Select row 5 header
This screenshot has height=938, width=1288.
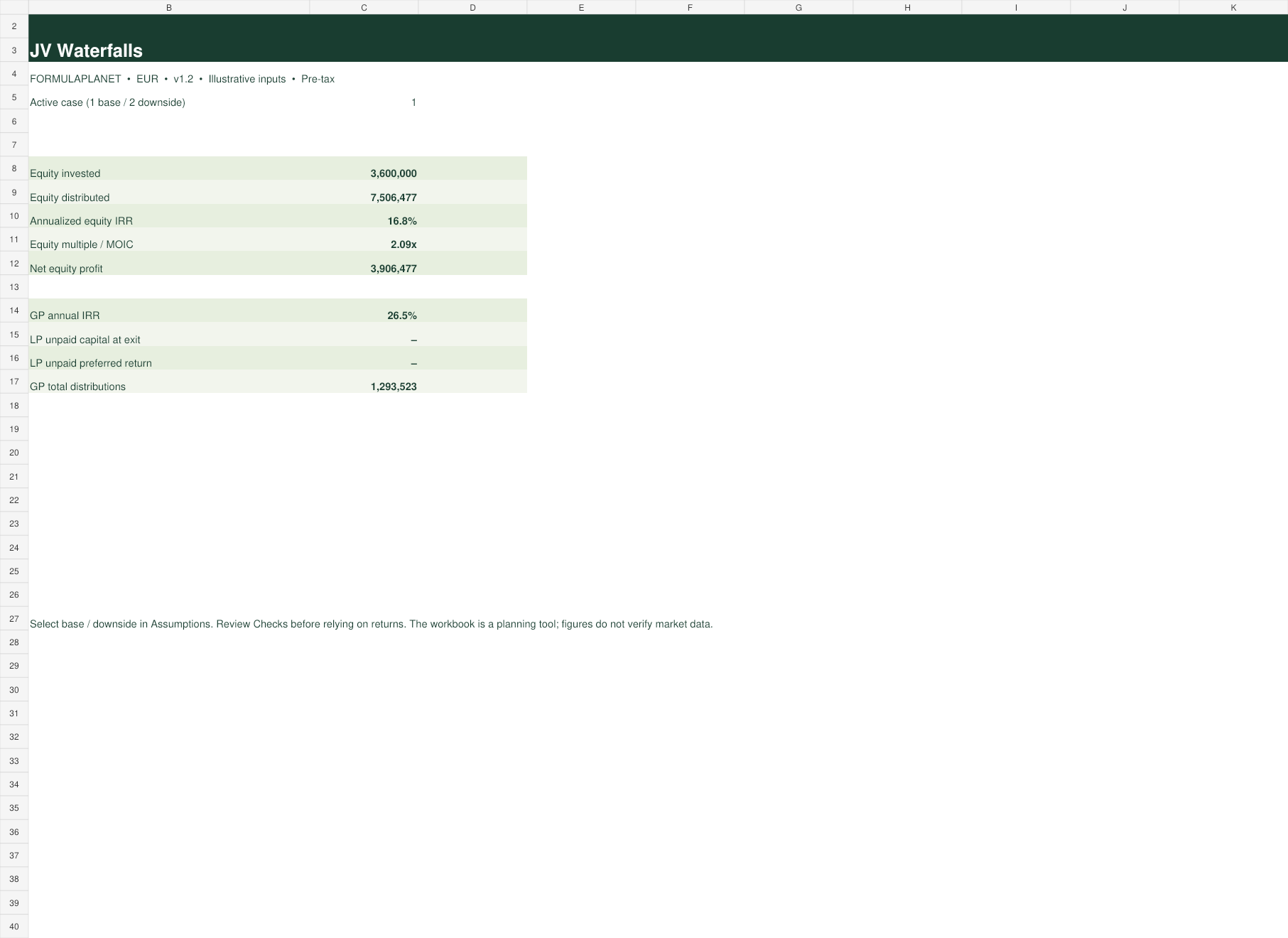(x=14, y=97)
